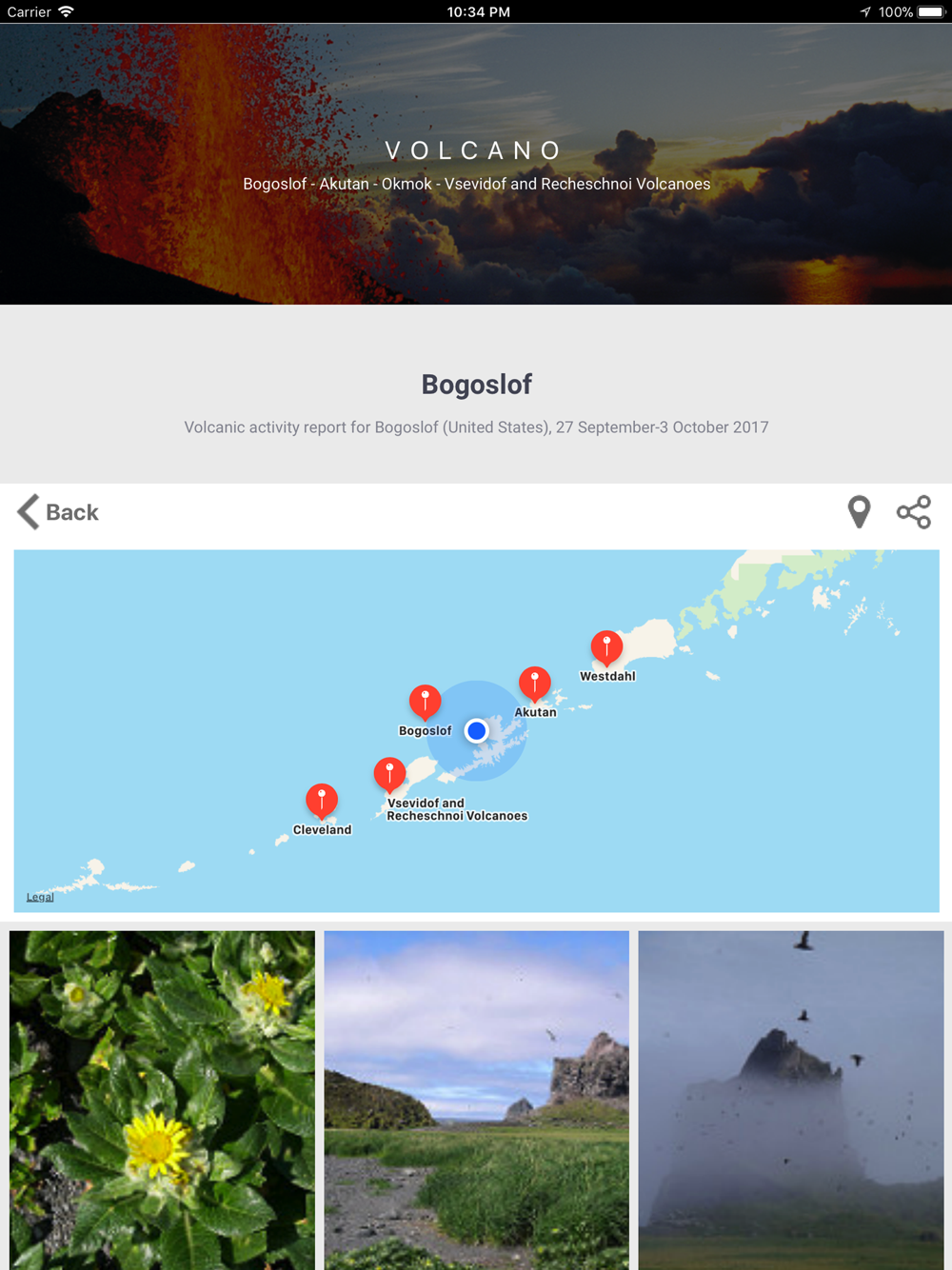Viewport: 952px width, 1270px height.
Task: Open the share icon
Action: (914, 512)
